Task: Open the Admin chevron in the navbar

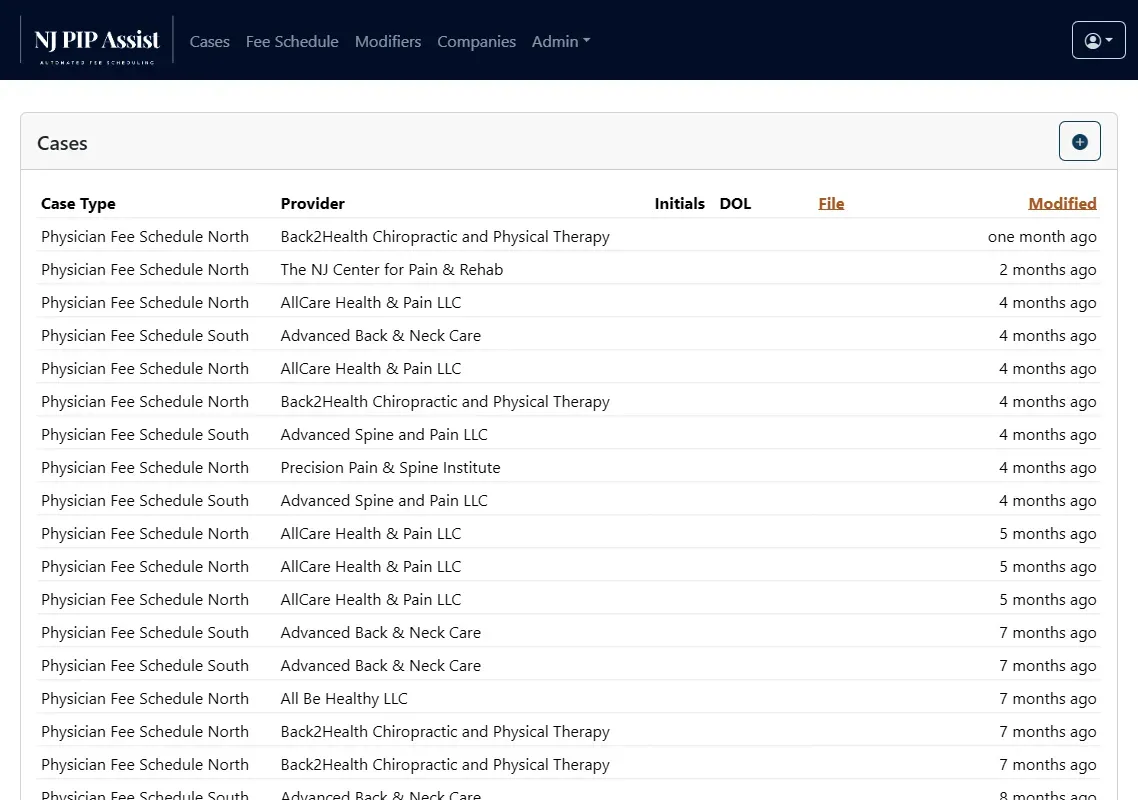Action: tap(588, 41)
